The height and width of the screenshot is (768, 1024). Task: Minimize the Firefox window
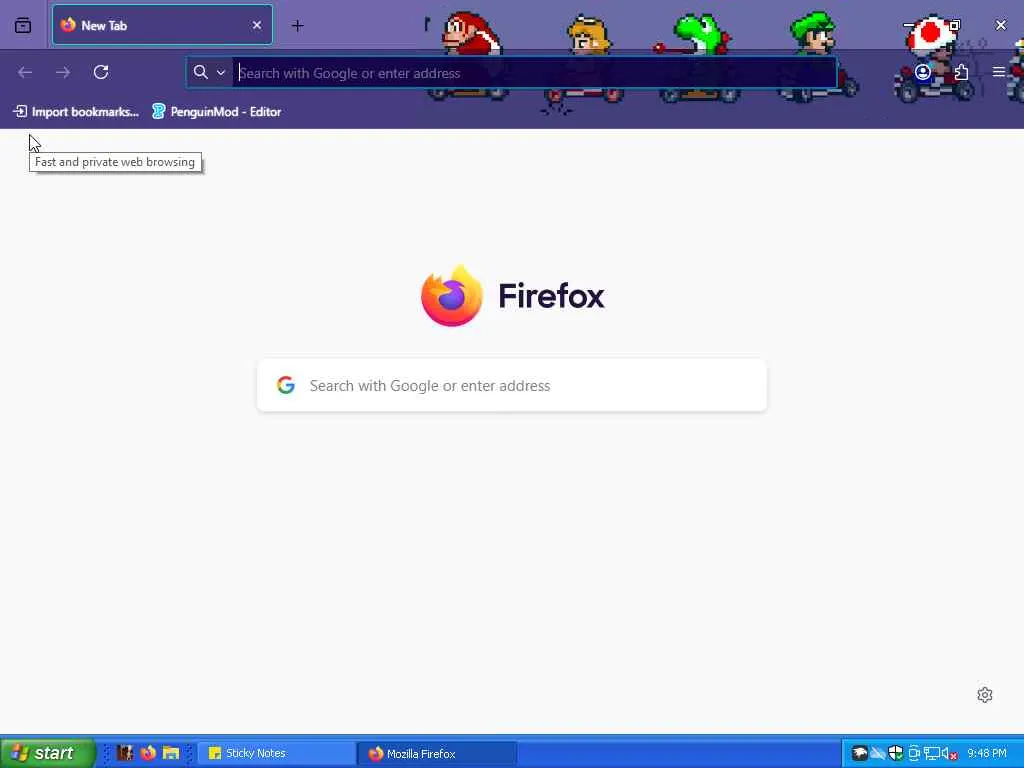tap(908, 25)
